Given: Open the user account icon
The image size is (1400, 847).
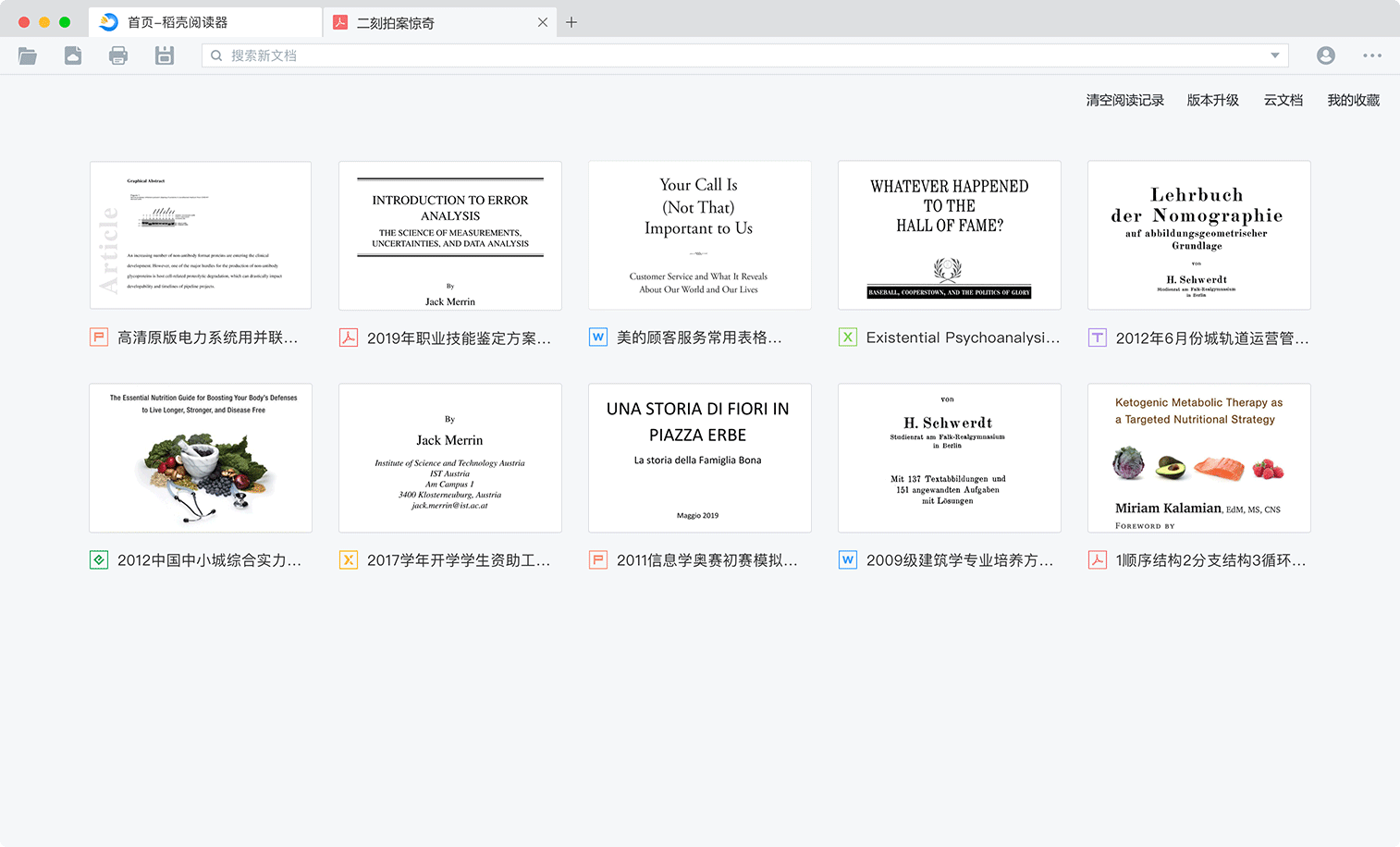Looking at the screenshot, I should 1326,55.
